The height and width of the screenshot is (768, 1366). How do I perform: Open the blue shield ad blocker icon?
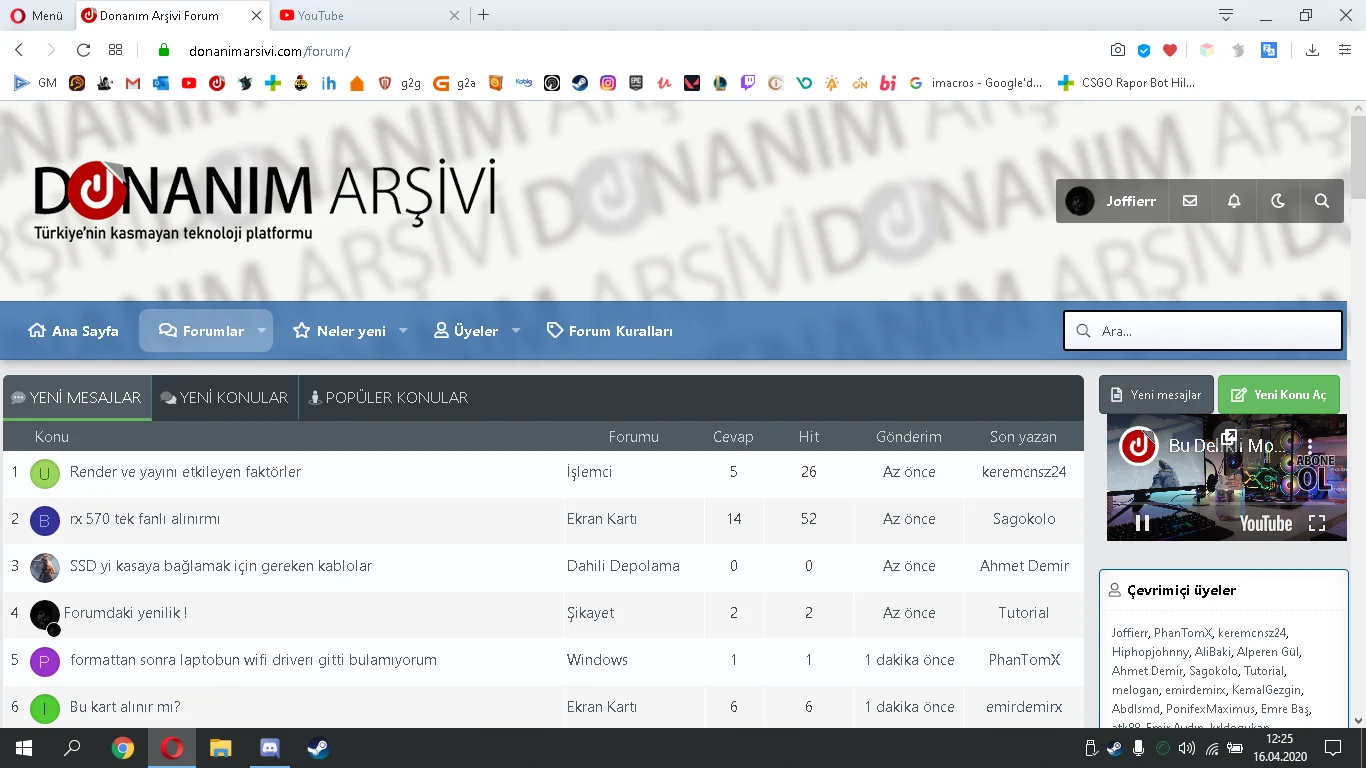(1144, 50)
